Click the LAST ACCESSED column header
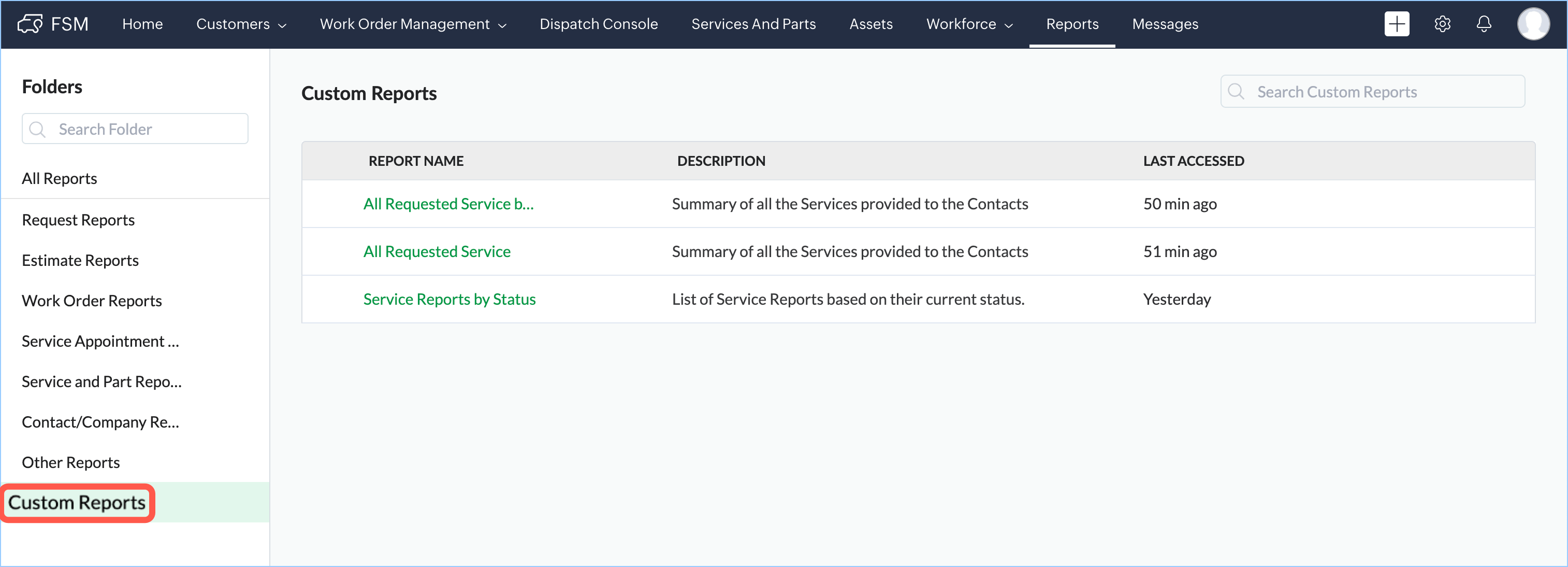Viewport: 1568px width, 567px height. pos(1193,161)
